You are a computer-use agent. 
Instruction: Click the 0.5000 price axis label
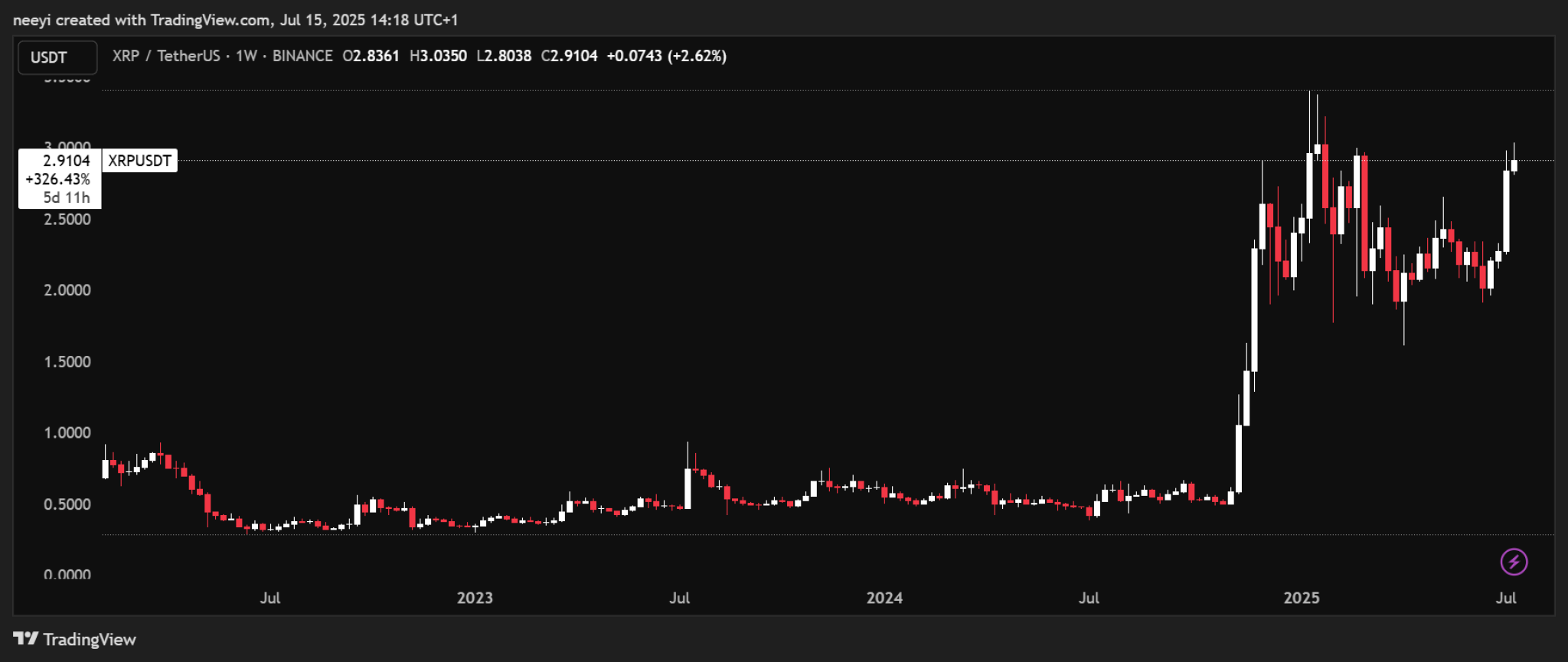click(x=67, y=504)
